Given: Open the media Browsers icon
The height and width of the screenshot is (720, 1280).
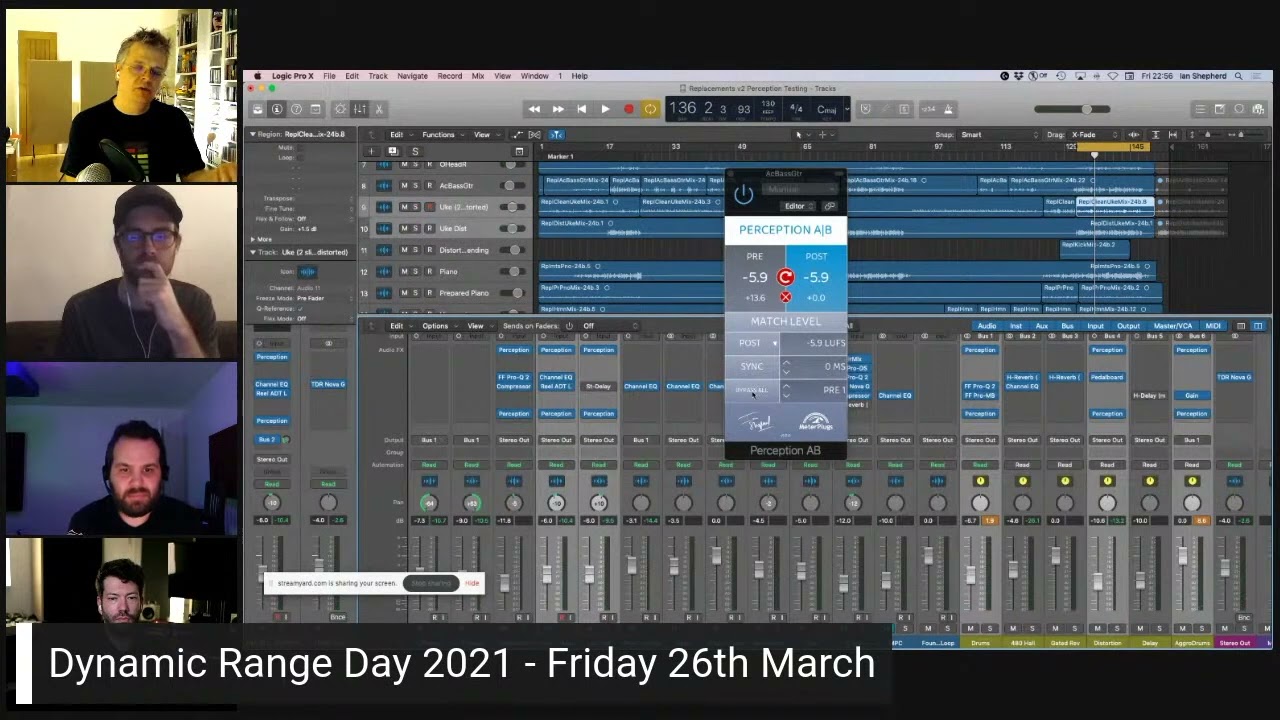Looking at the screenshot, I should [1258, 109].
